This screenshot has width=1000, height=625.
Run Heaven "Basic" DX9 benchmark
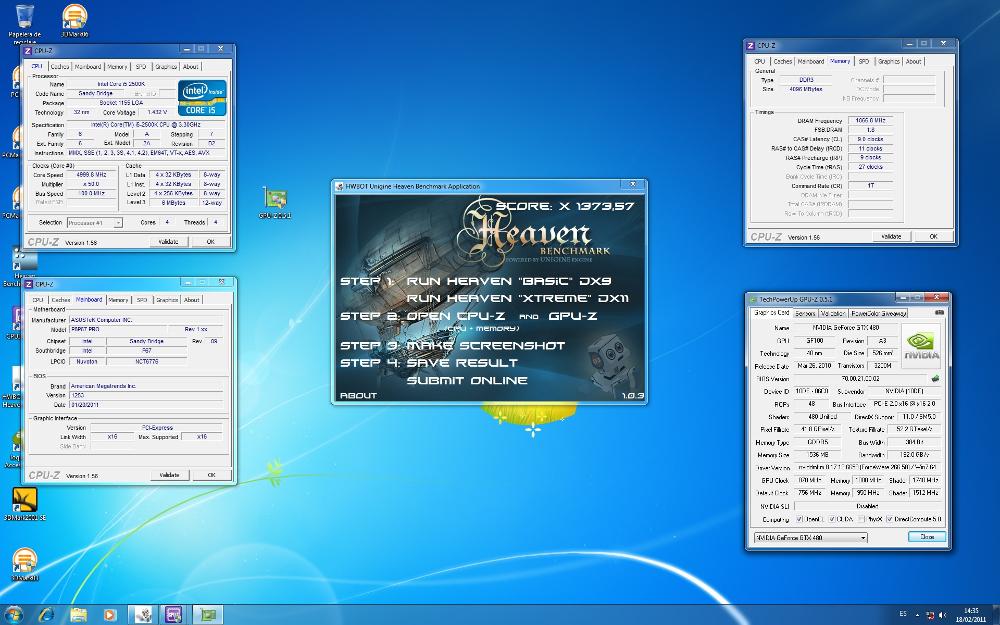(508, 281)
